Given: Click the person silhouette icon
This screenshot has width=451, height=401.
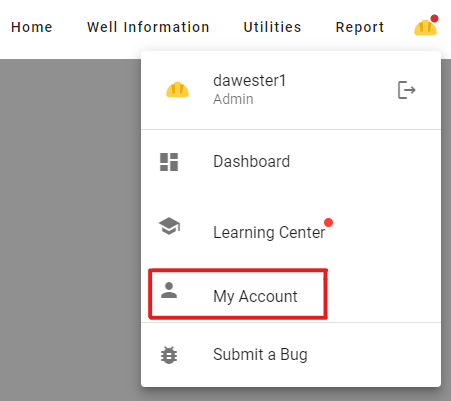Looking at the screenshot, I should [x=169, y=290].
